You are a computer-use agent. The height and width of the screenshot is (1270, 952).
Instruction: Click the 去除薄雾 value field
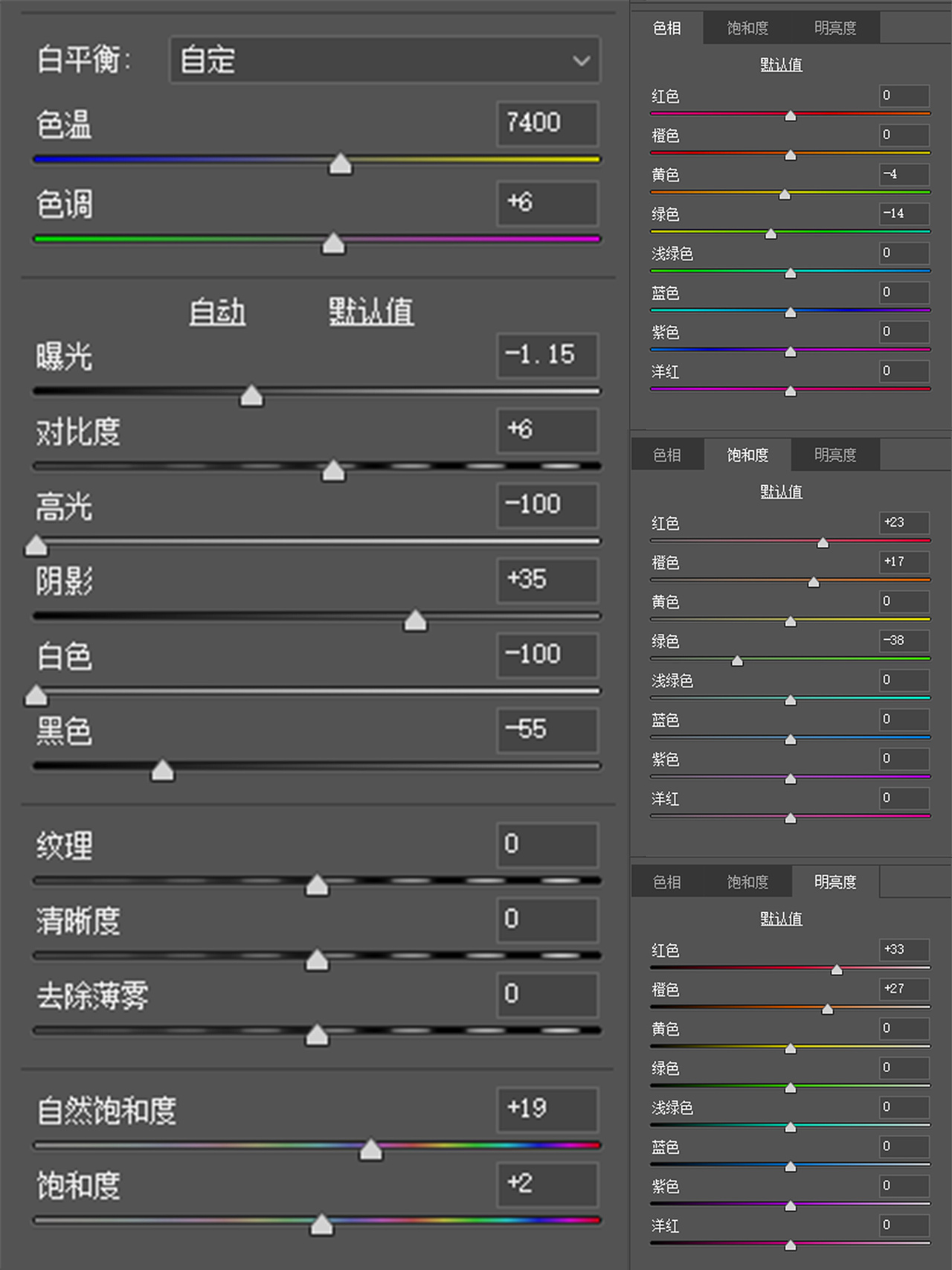click(x=547, y=995)
